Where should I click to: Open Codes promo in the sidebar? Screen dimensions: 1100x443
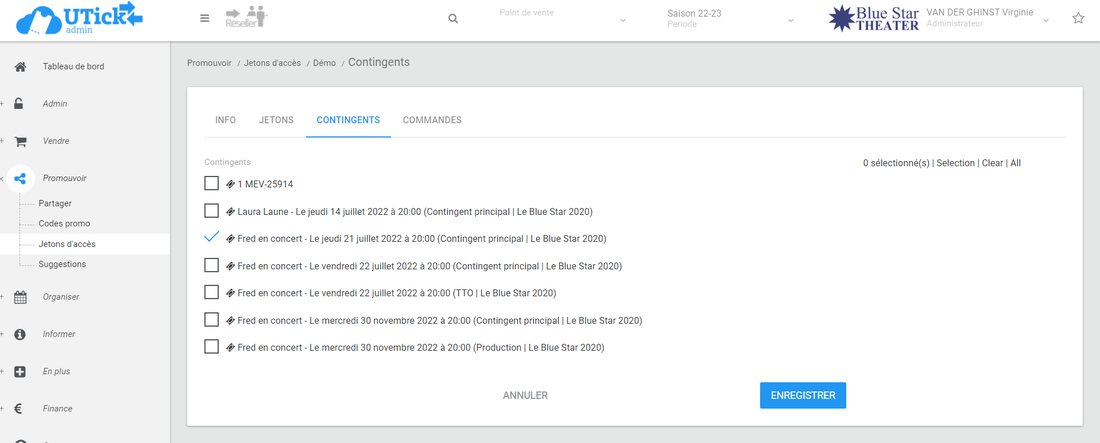coord(64,223)
